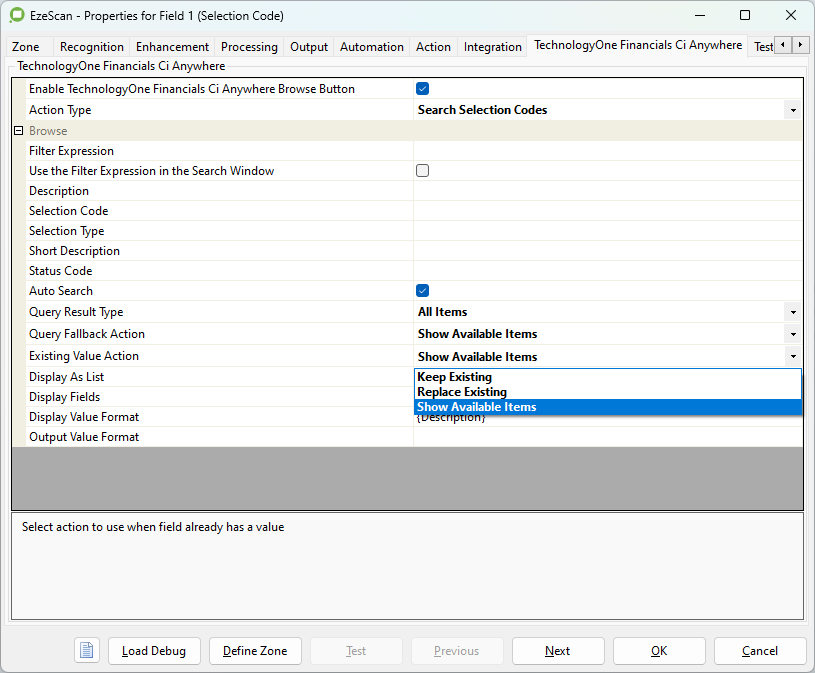Switch to the Recognition tab
Image resolution: width=815 pixels, height=673 pixels.
92,47
